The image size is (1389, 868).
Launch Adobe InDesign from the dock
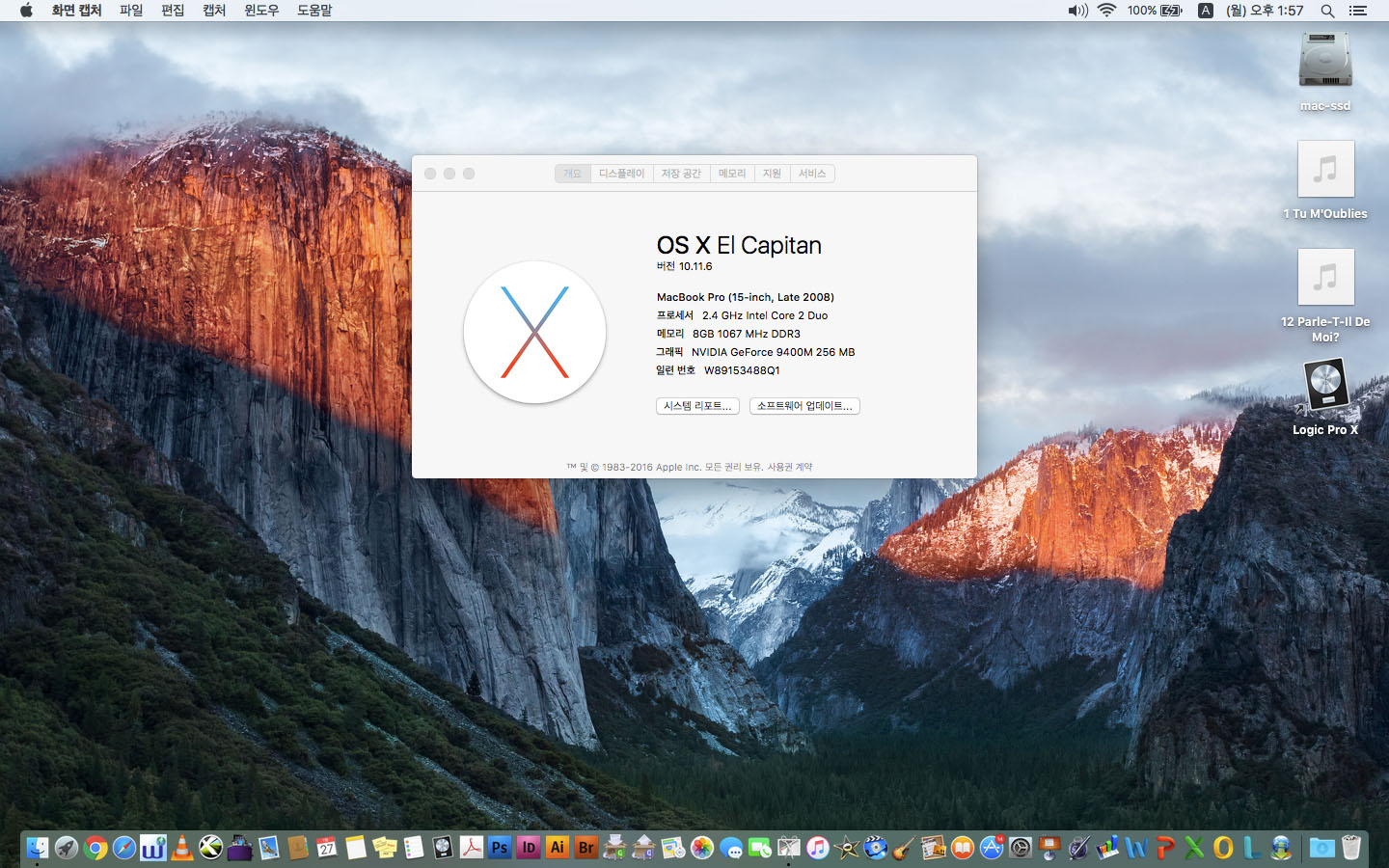529,848
